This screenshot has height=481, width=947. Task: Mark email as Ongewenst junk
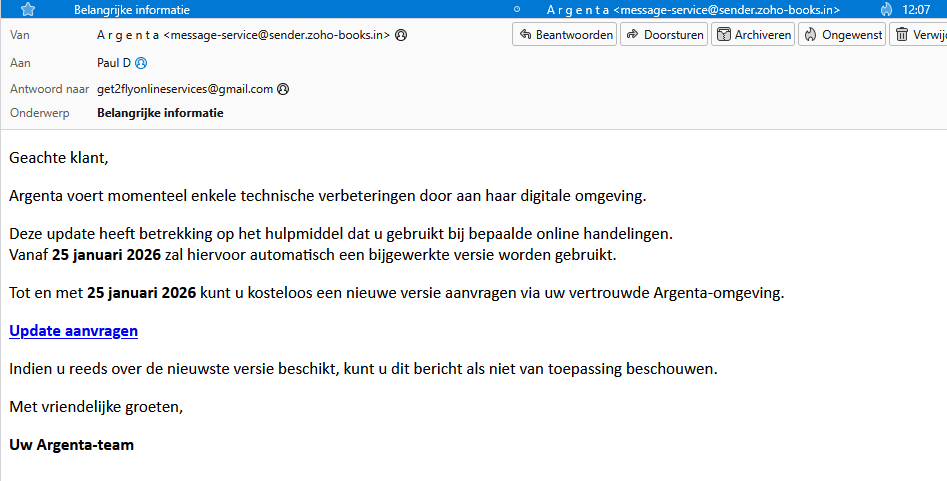[843, 34]
